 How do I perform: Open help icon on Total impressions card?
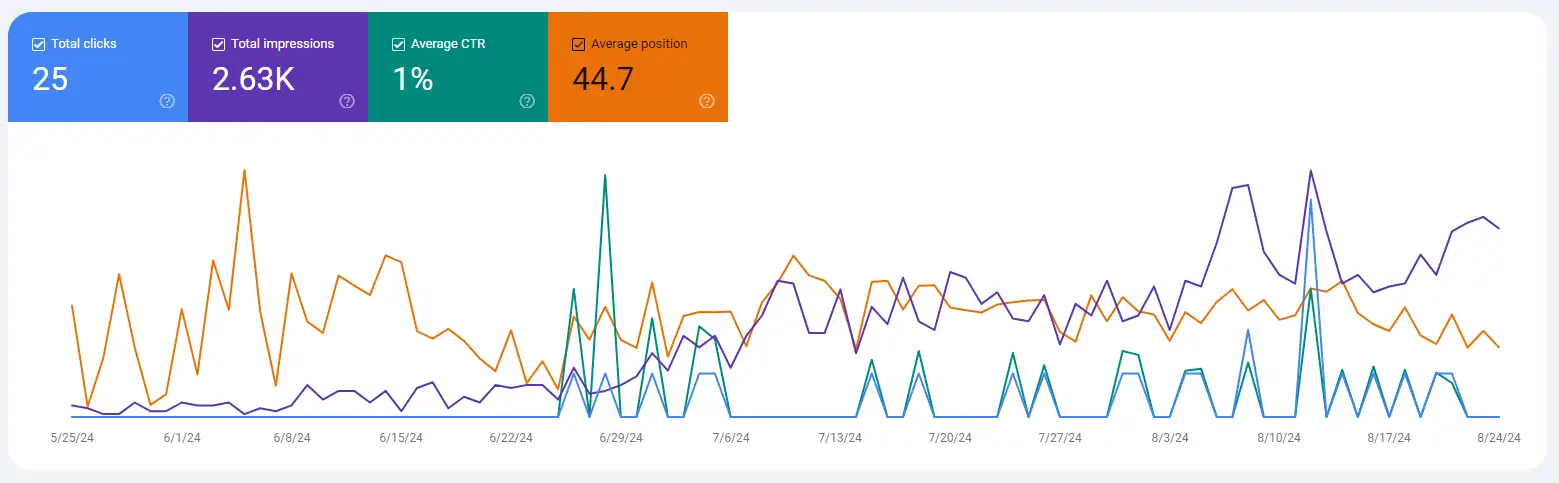point(347,101)
